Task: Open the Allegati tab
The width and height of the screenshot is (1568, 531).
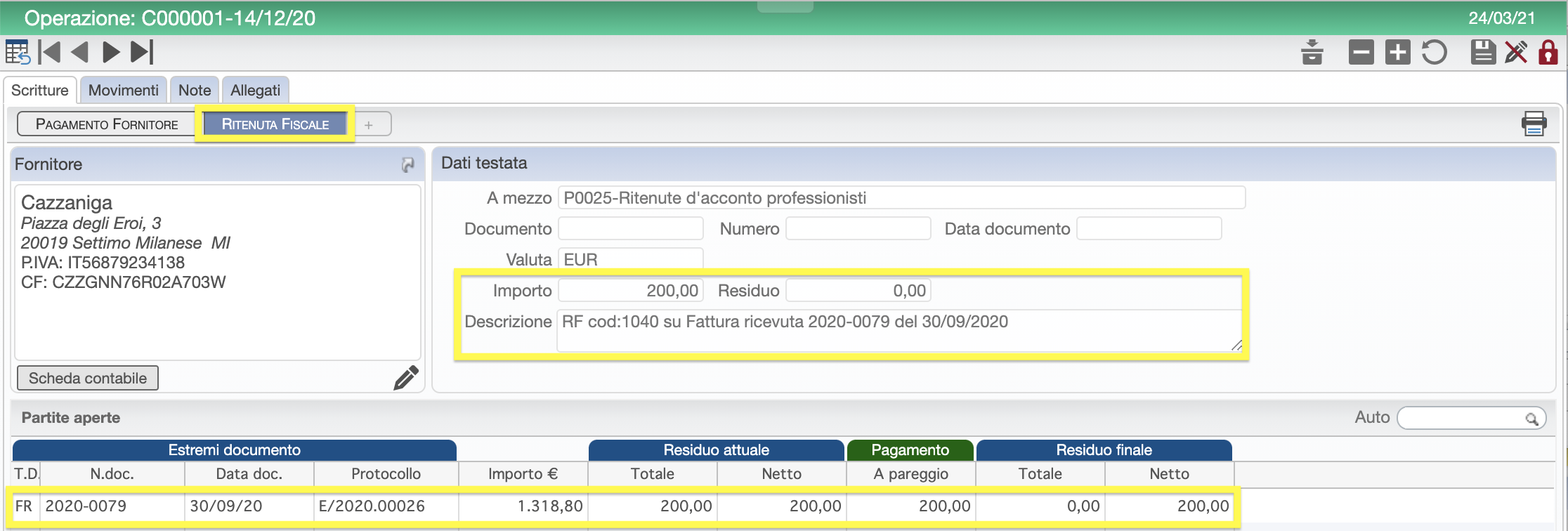Action: [256, 90]
